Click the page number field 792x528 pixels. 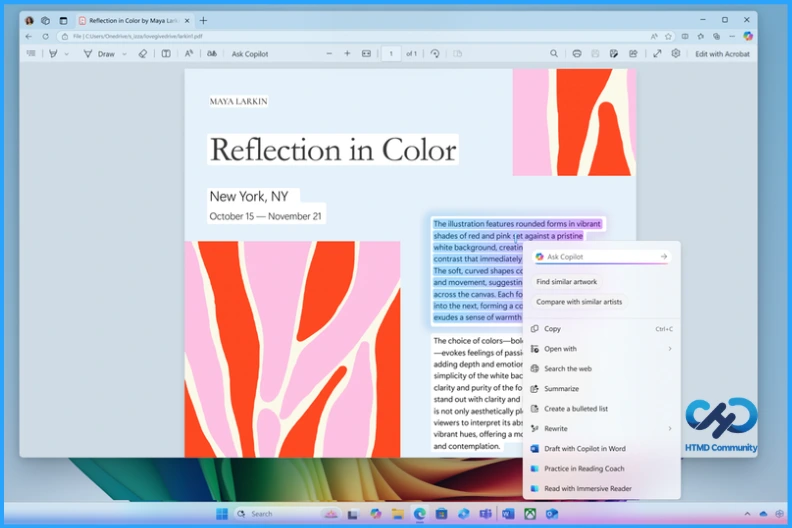(391, 54)
